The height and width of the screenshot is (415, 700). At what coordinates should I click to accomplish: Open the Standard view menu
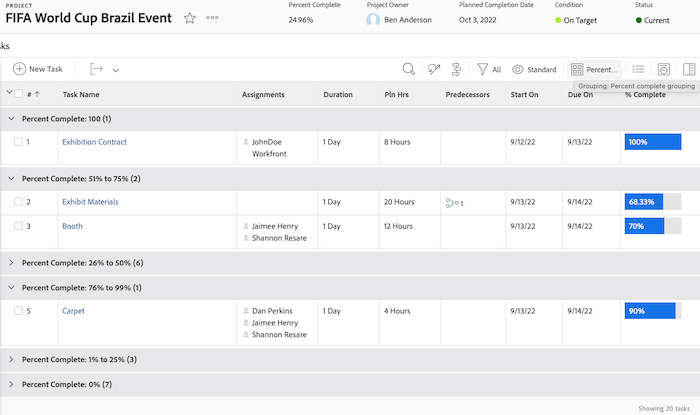[534, 69]
